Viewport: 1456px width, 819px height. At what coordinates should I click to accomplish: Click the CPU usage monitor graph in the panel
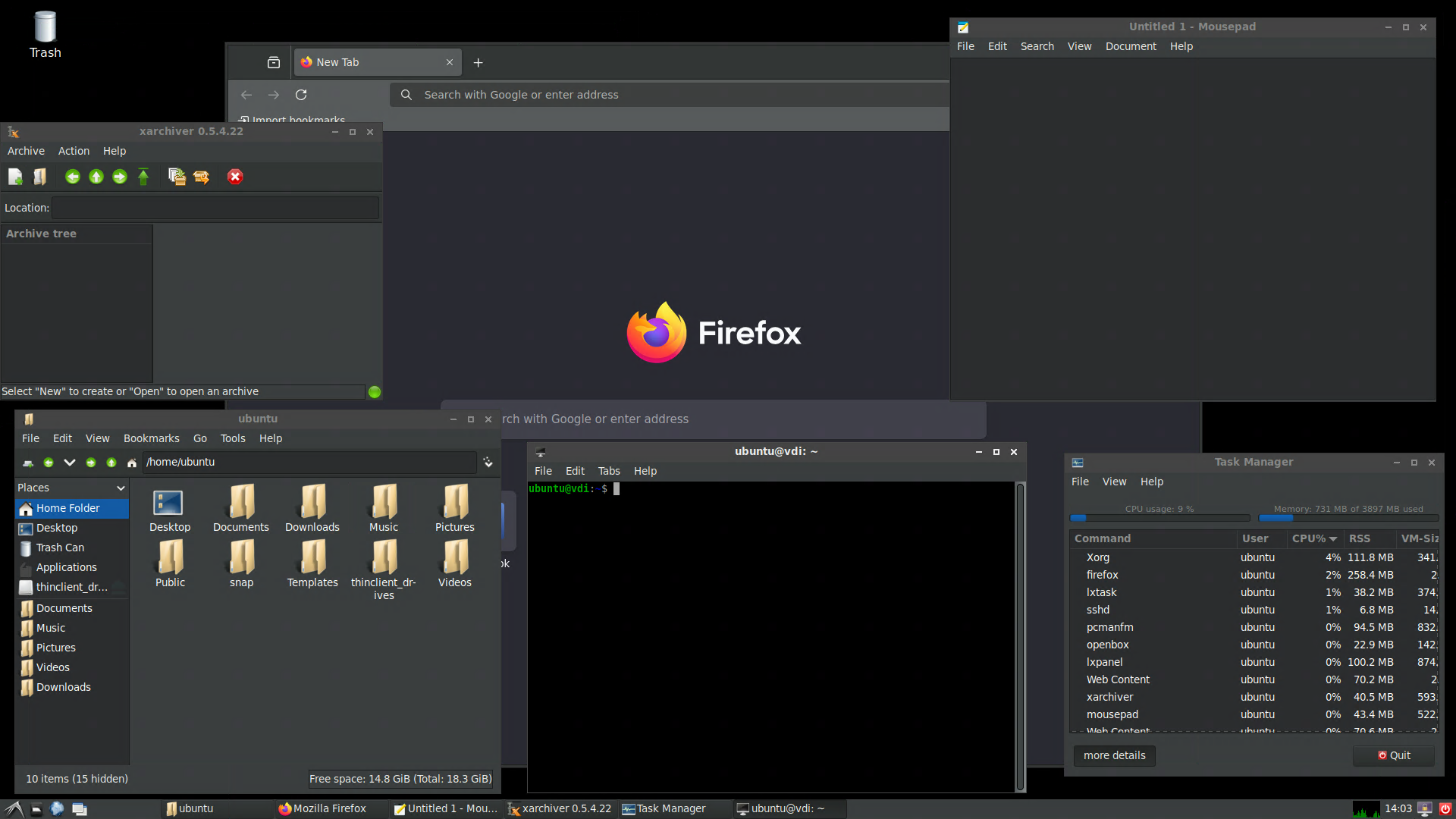(1366, 809)
